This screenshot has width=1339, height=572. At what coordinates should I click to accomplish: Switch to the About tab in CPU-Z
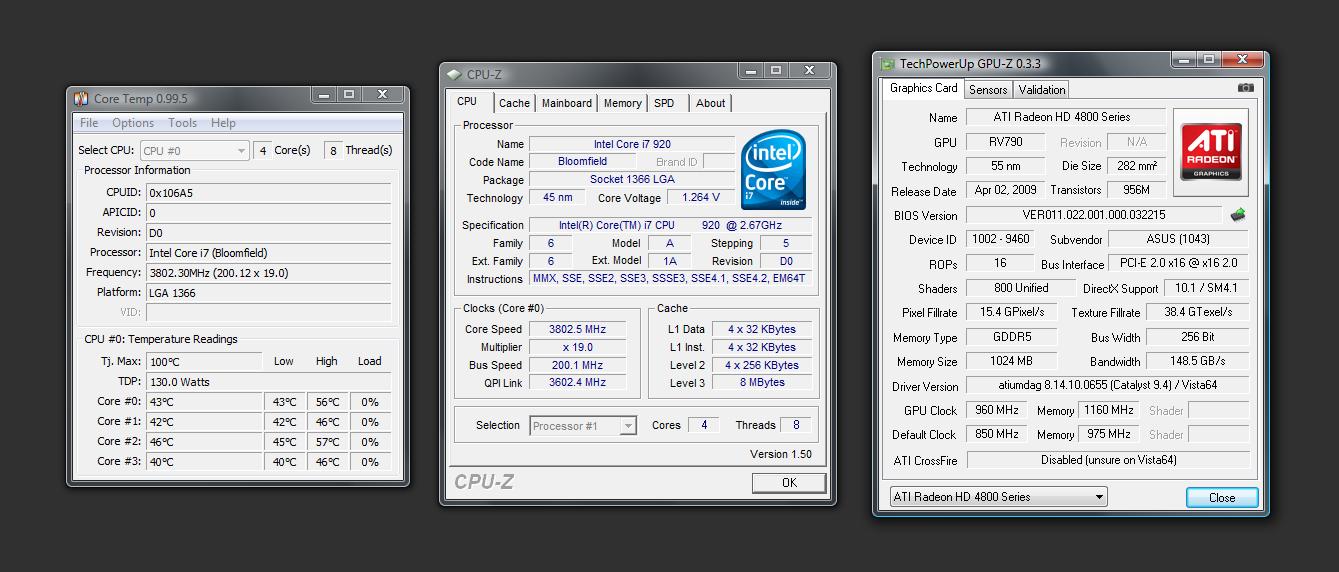click(x=711, y=103)
